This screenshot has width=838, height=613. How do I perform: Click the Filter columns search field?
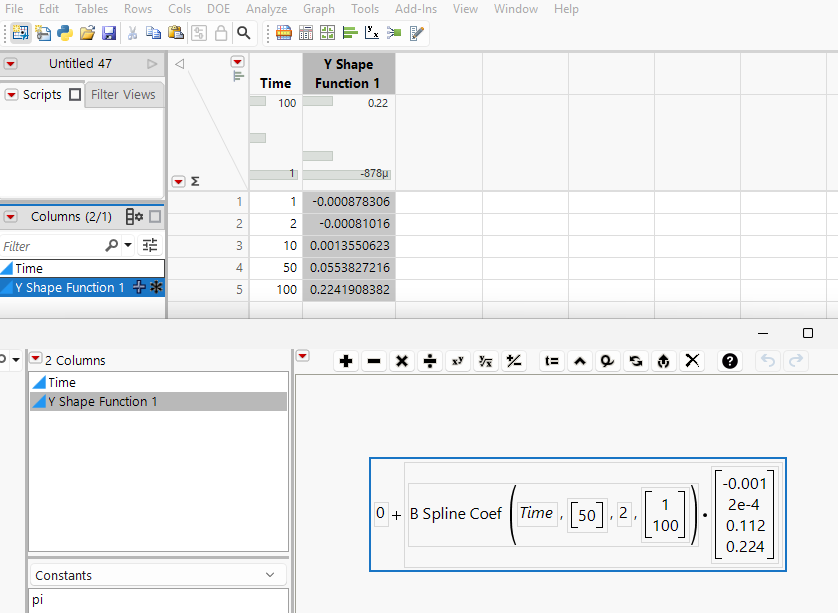point(50,245)
